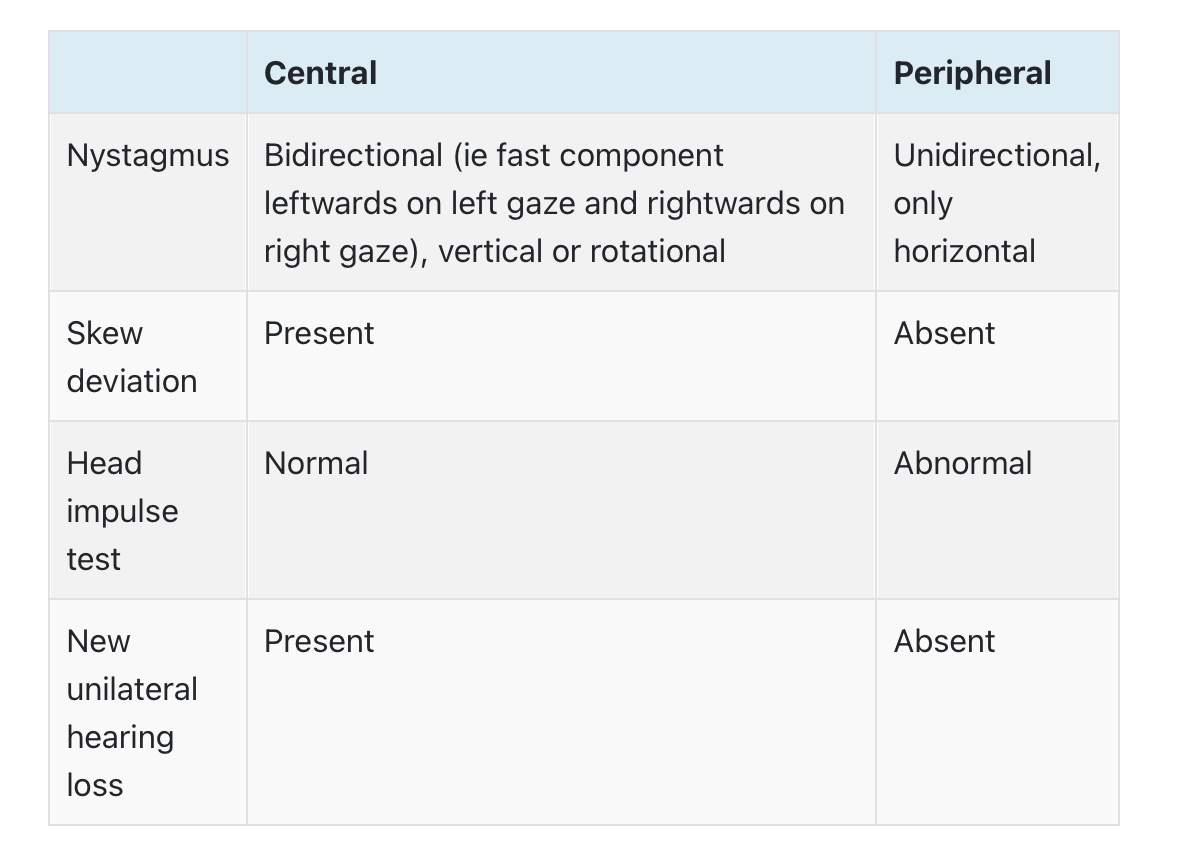Click the word impulse in the first column
This screenshot has width=1177, height=852.
[122, 512]
